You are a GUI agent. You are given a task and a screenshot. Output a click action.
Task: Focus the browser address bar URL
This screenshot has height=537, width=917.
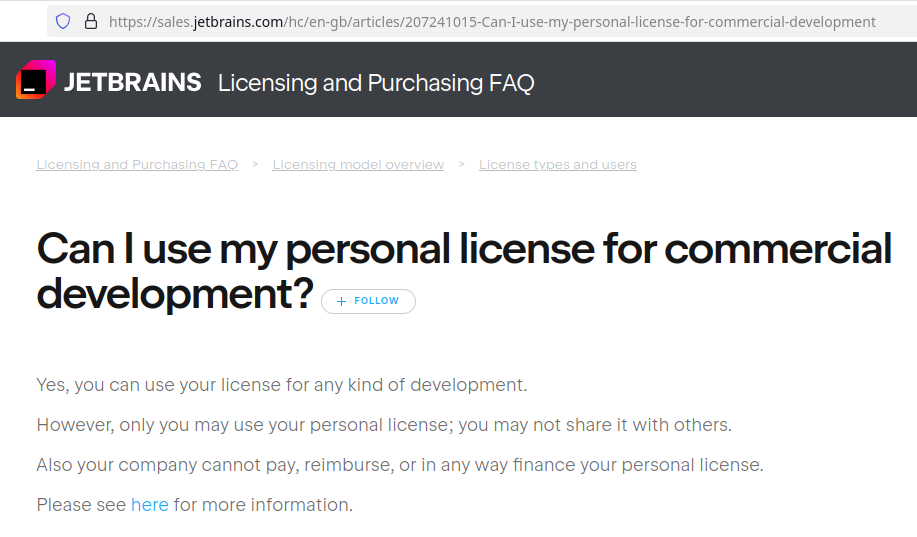click(492, 22)
